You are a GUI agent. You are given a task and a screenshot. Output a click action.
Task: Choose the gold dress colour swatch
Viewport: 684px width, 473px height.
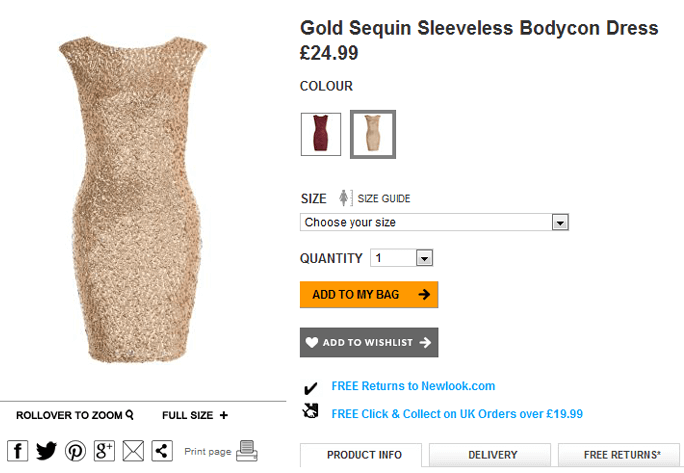[373, 134]
